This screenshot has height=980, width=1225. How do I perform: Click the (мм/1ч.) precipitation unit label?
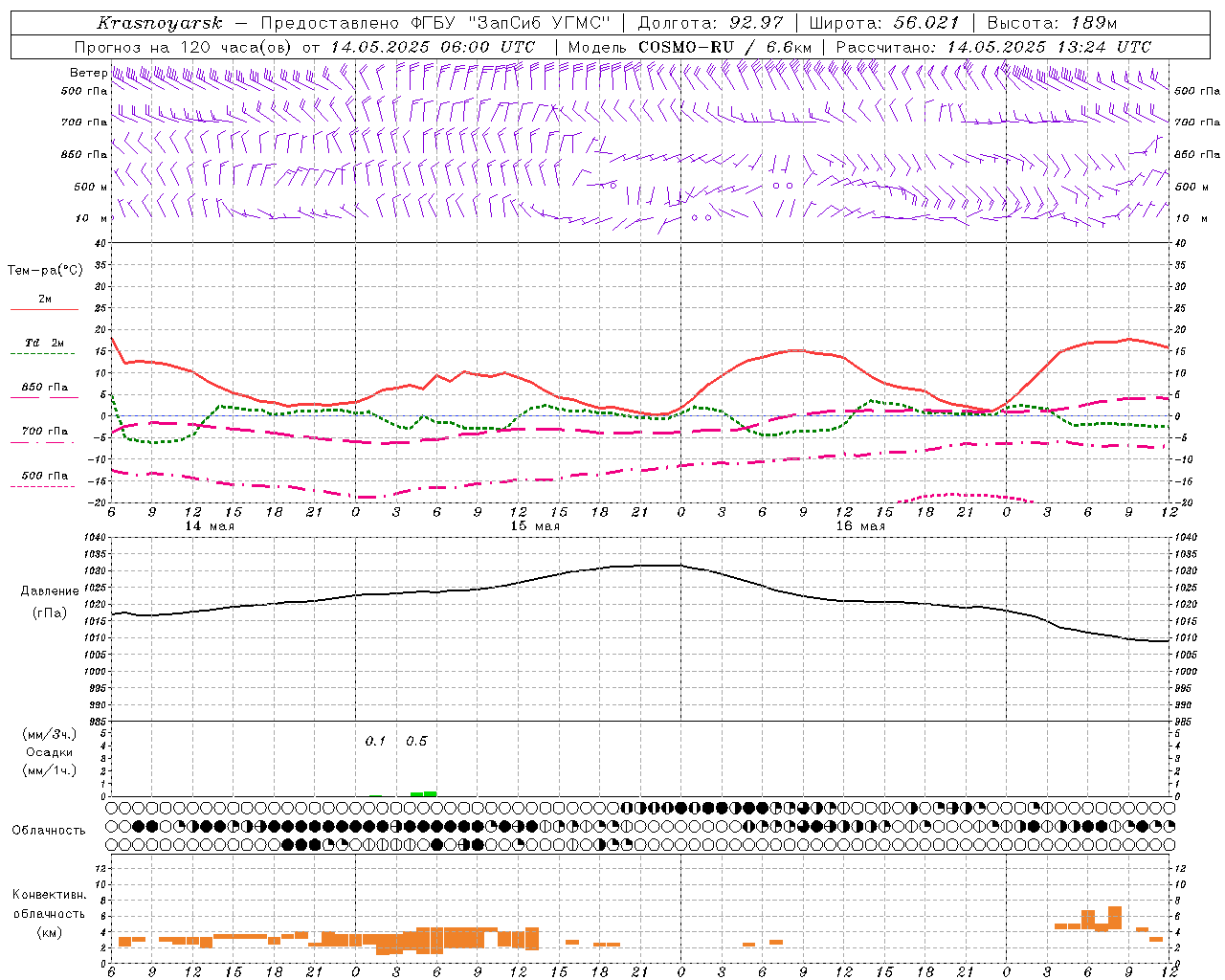(50, 770)
